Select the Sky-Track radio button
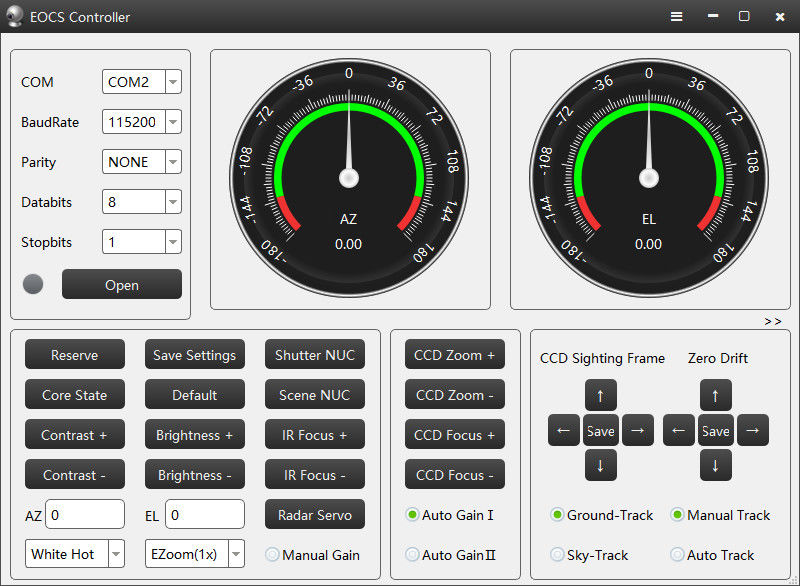Viewport: 800px width, 586px height. click(557, 554)
